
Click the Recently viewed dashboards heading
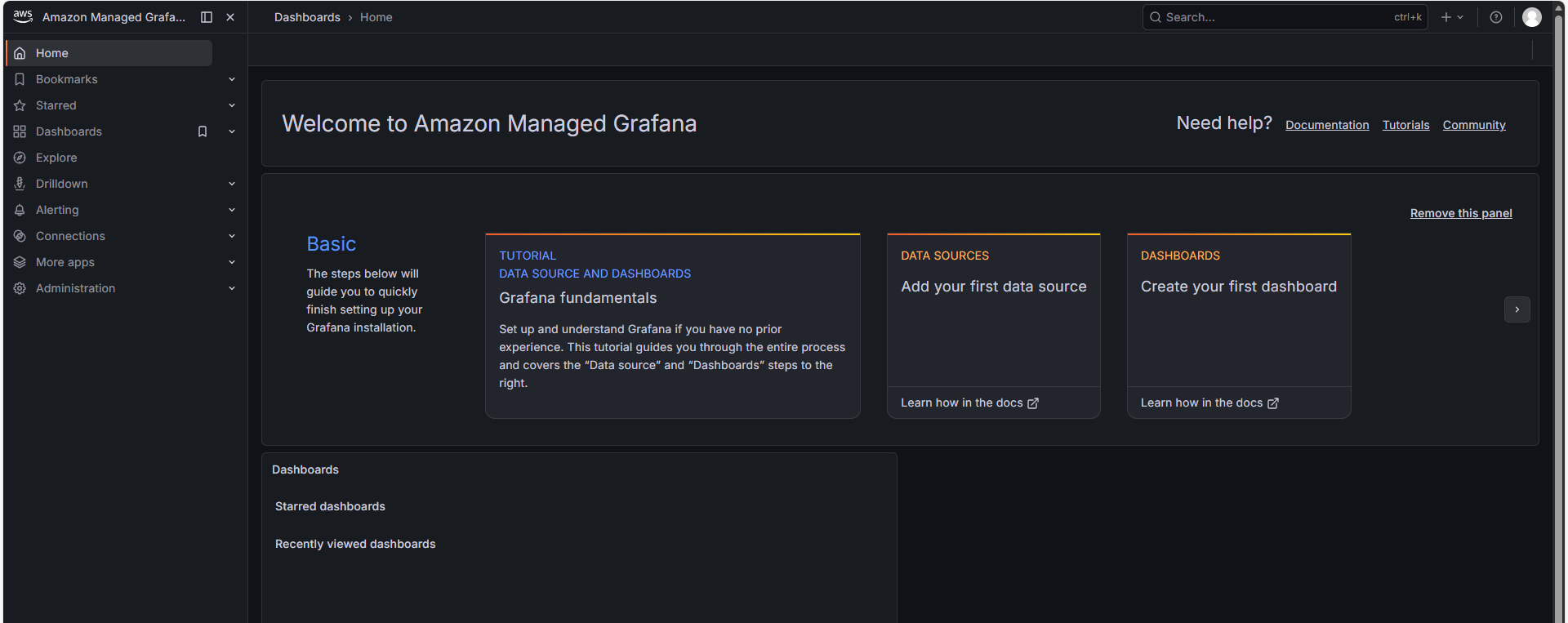pos(355,544)
